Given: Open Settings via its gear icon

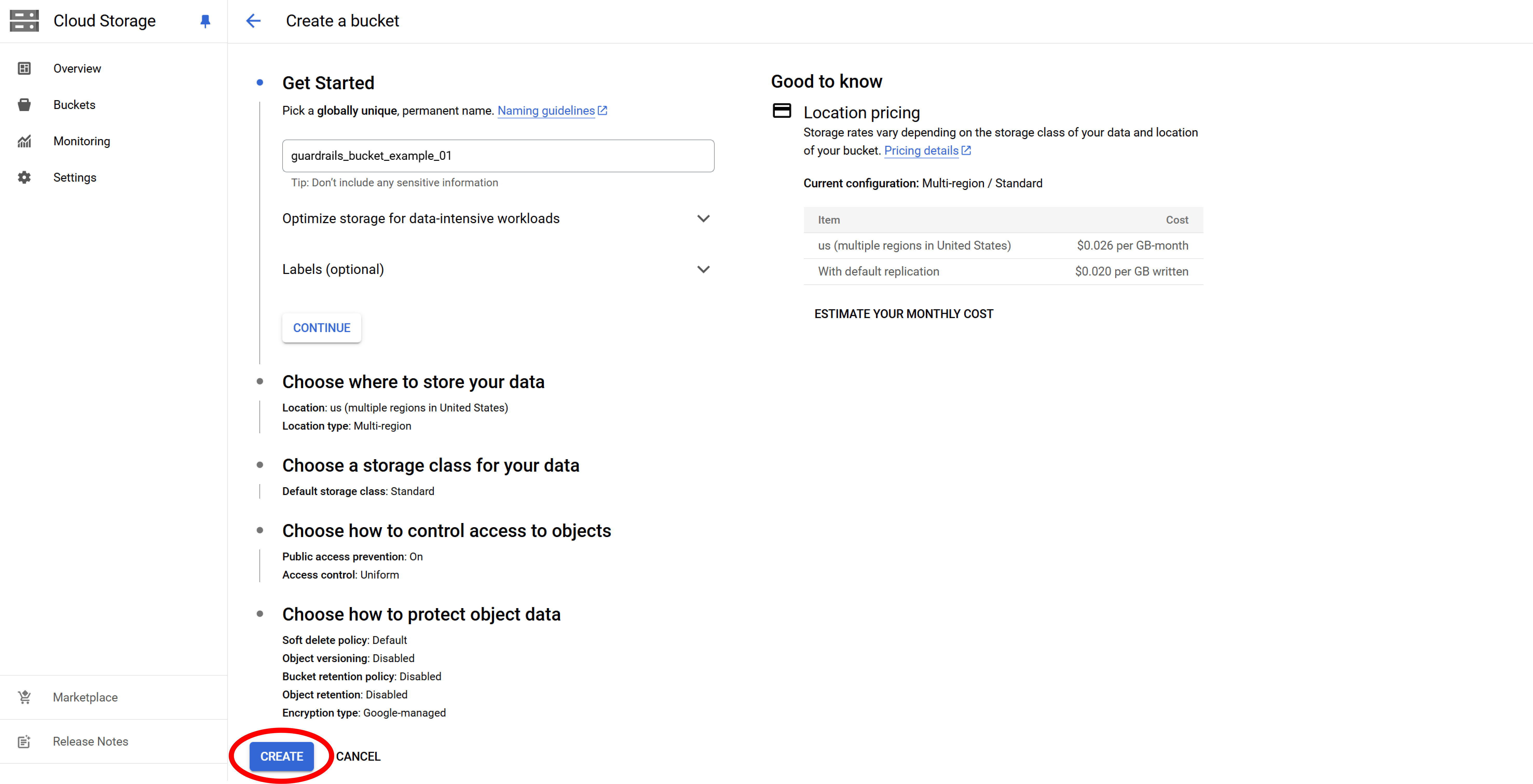Looking at the screenshot, I should click(24, 177).
